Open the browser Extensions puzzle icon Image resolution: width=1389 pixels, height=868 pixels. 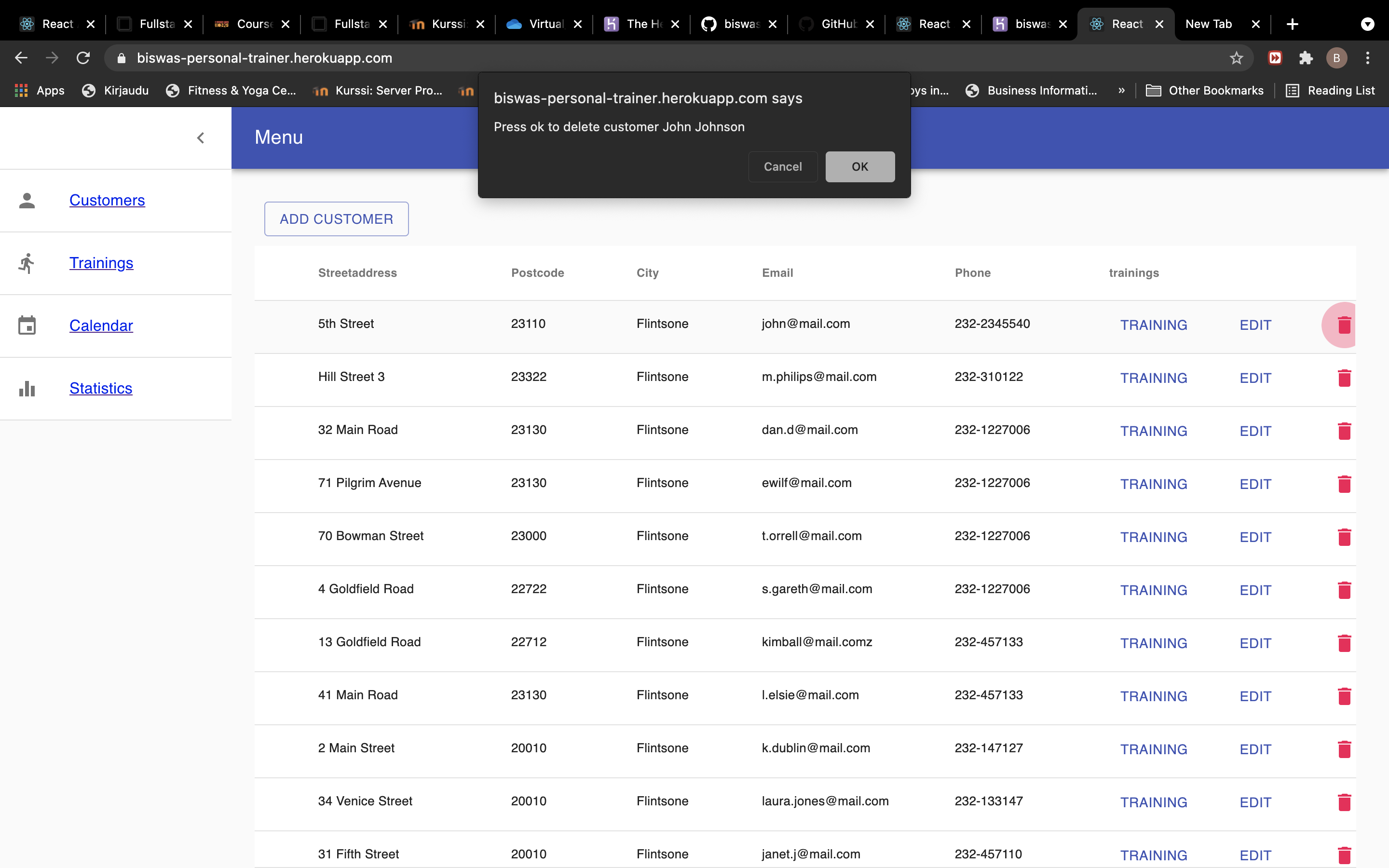(x=1306, y=58)
